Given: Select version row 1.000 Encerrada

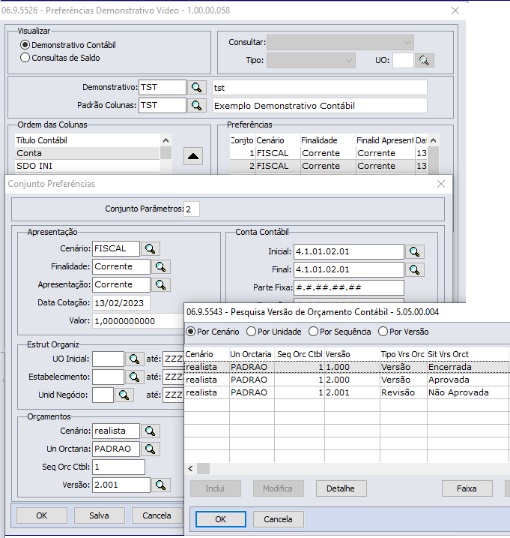Looking at the screenshot, I should [347, 367].
